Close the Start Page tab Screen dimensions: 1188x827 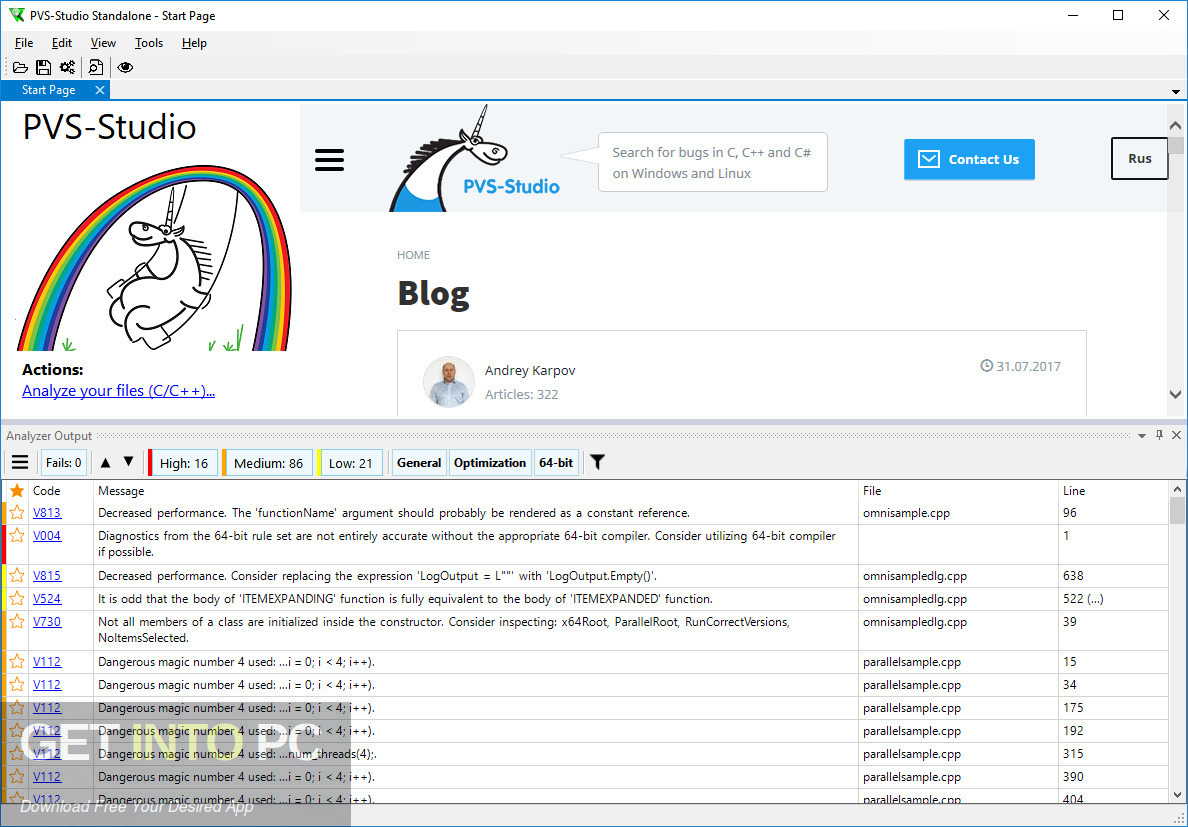coord(99,90)
